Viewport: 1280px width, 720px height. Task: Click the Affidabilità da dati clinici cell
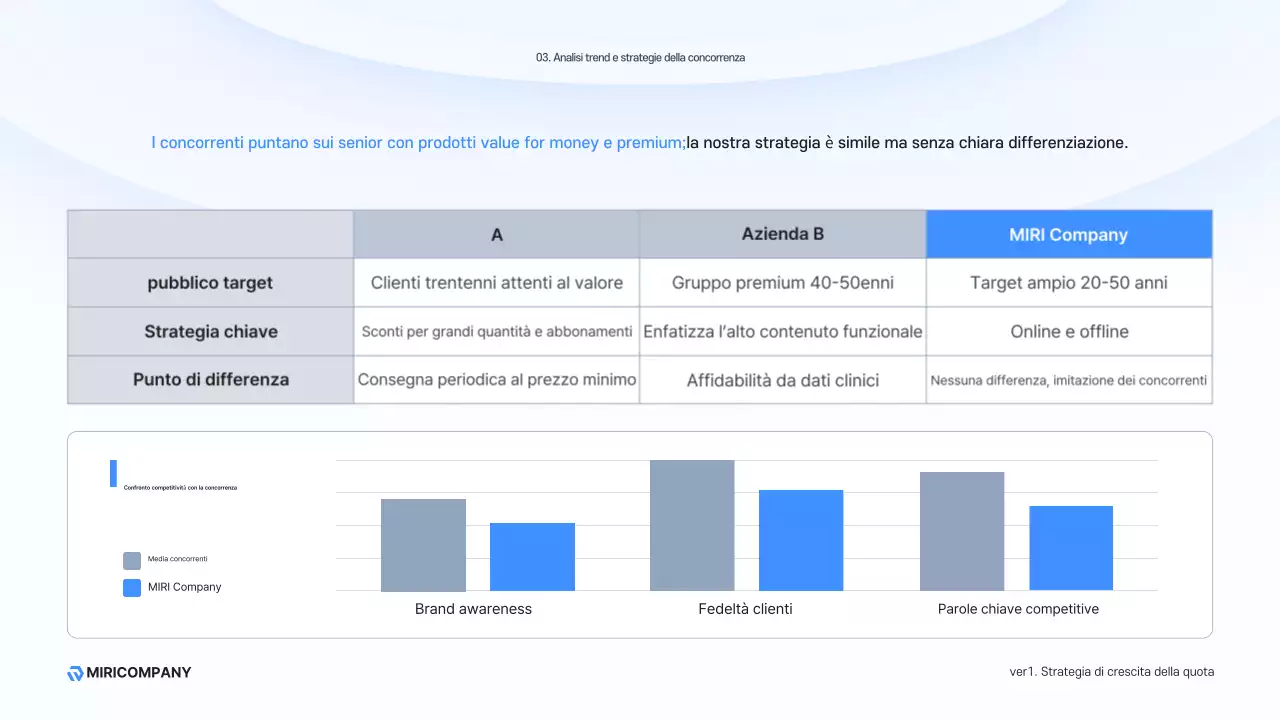pos(782,380)
